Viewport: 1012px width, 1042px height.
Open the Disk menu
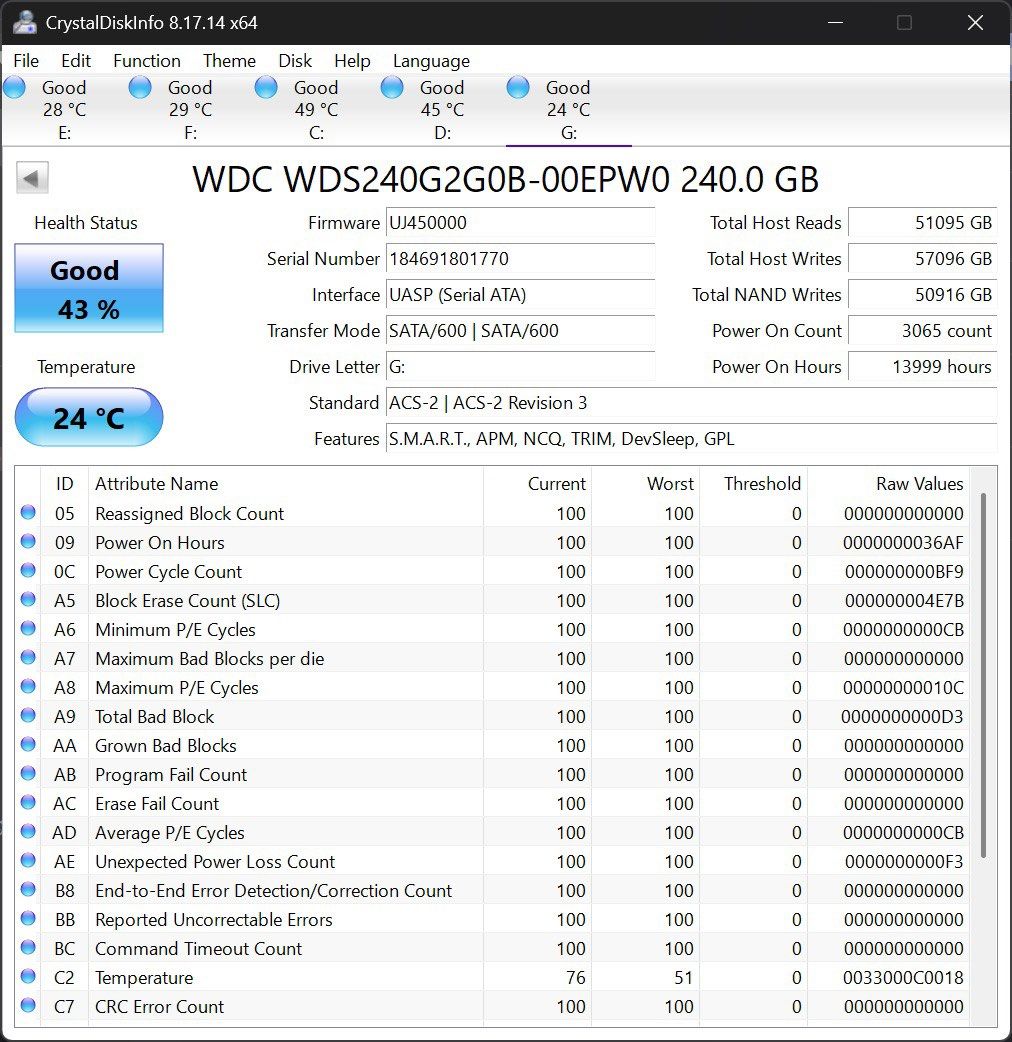click(295, 61)
